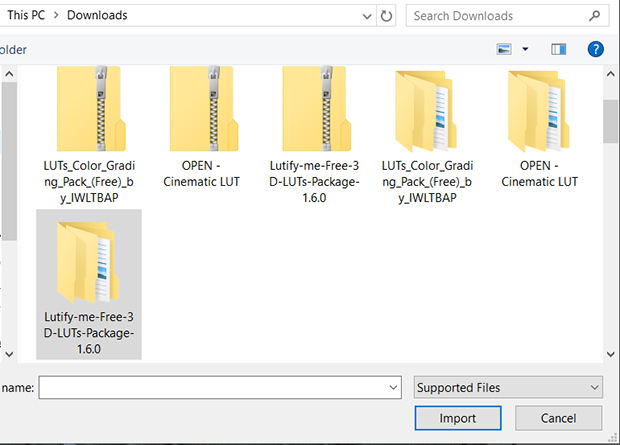Viewport: 620px width, 445px height.
Task: Toggle the preview pane icon
Action: pyautogui.click(x=559, y=49)
